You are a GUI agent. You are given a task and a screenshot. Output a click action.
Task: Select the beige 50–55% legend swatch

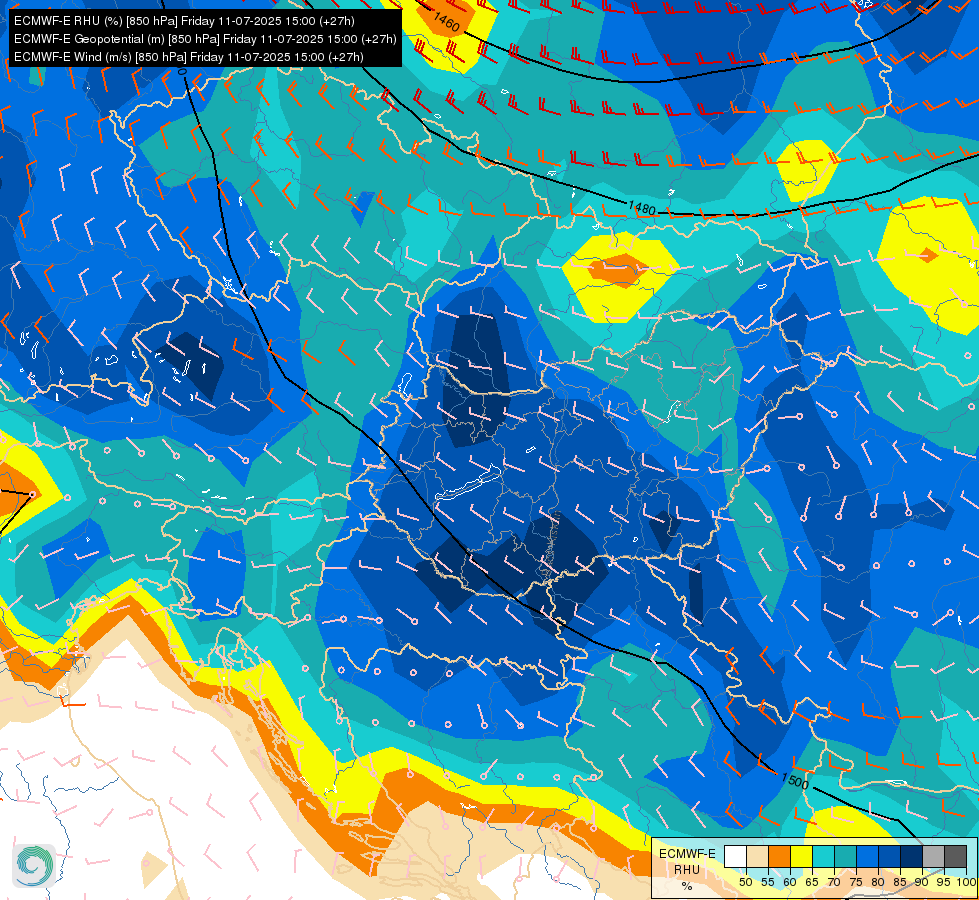757,856
